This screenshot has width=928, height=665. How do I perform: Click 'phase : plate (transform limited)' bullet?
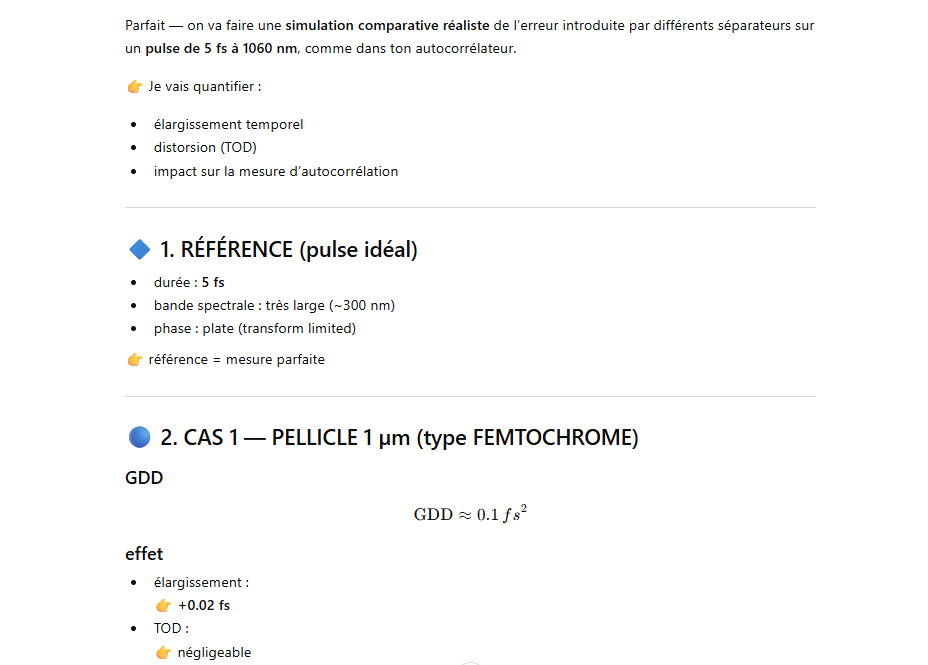255,328
